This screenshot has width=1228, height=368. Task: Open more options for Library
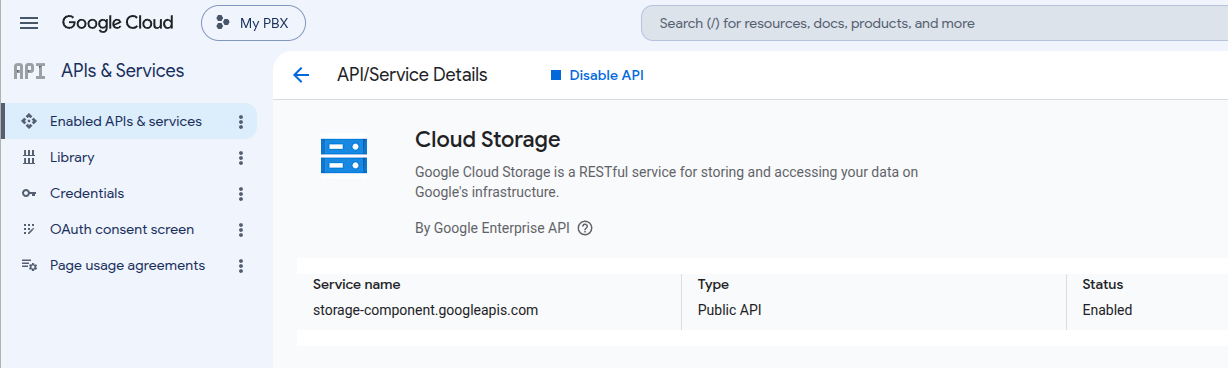tap(240, 157)
